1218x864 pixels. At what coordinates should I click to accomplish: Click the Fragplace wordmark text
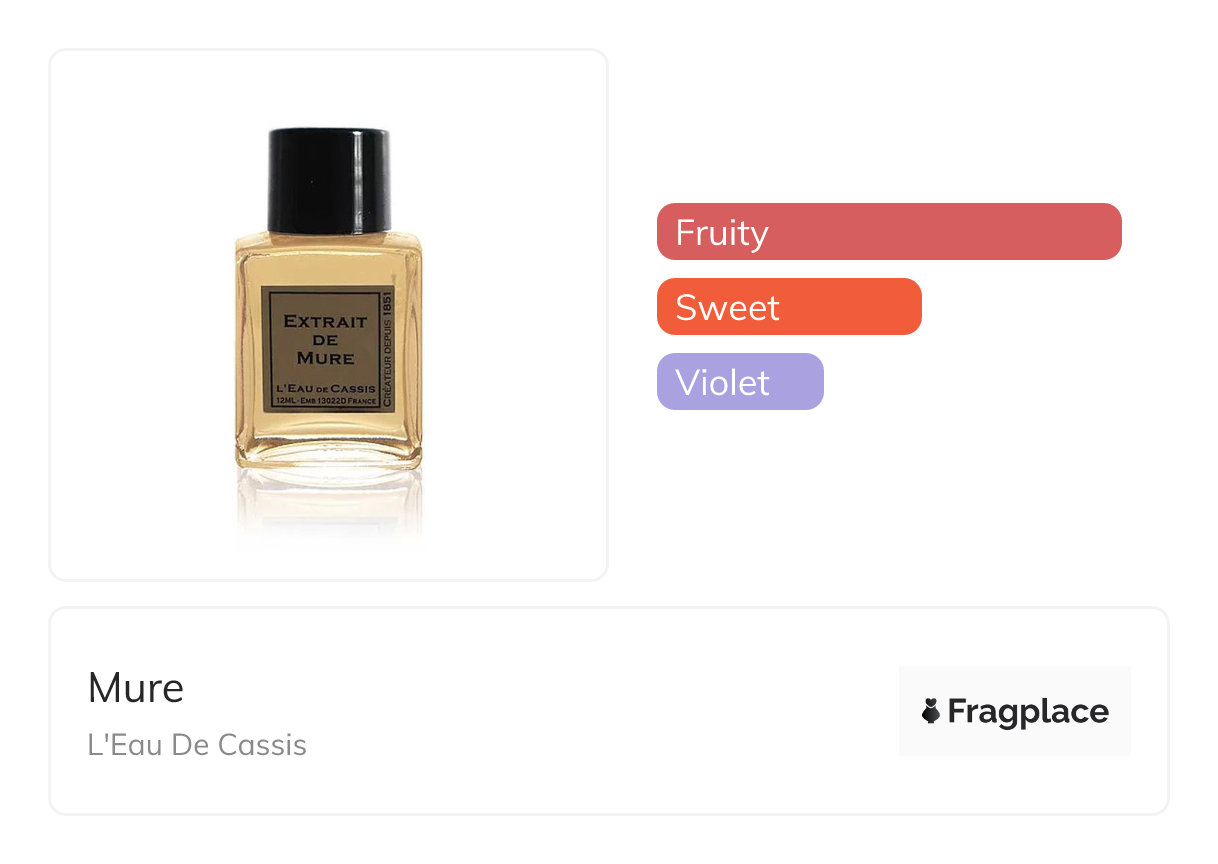(1028, 712)
